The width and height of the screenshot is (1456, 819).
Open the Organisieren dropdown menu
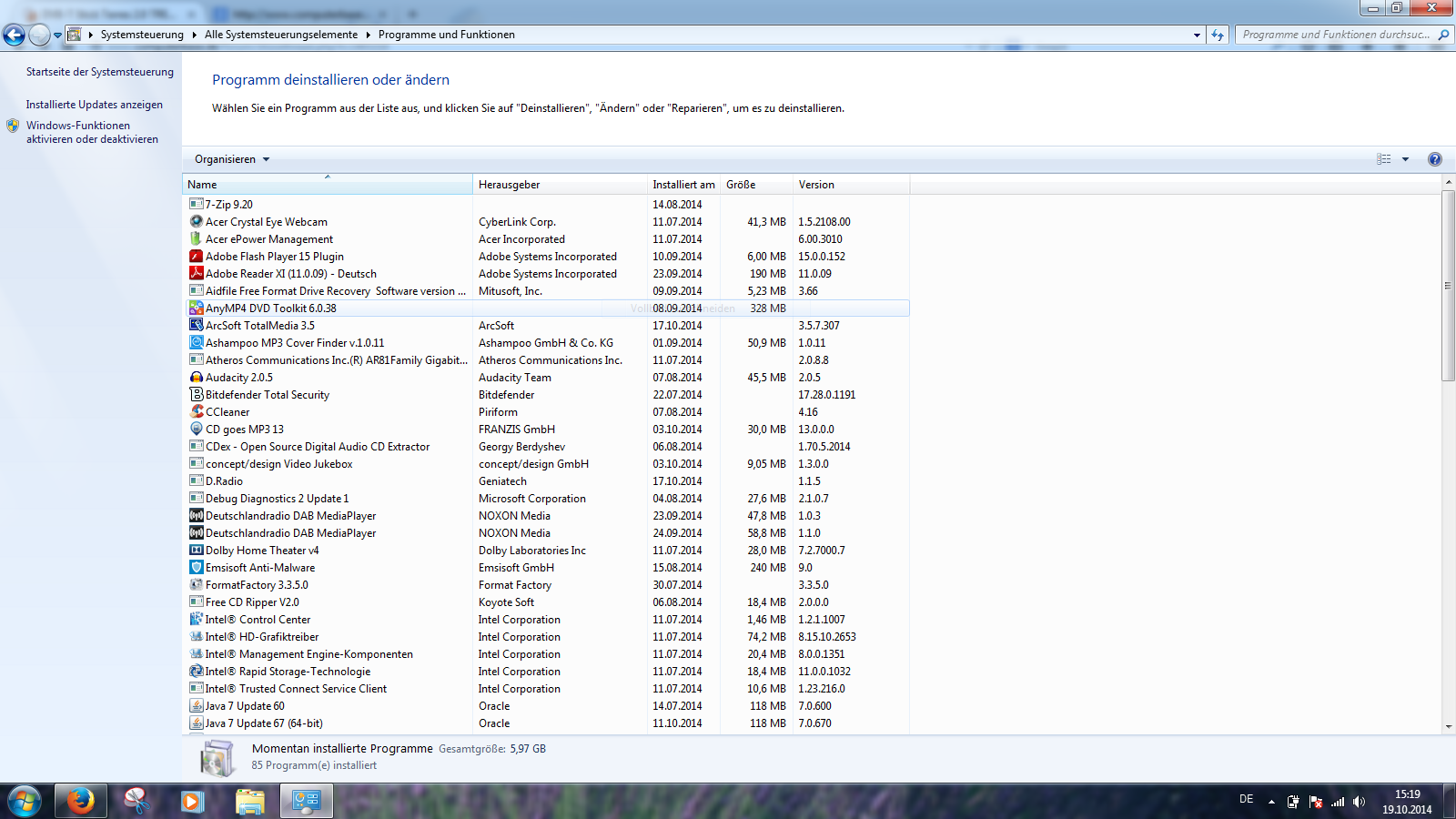point(232,159)
